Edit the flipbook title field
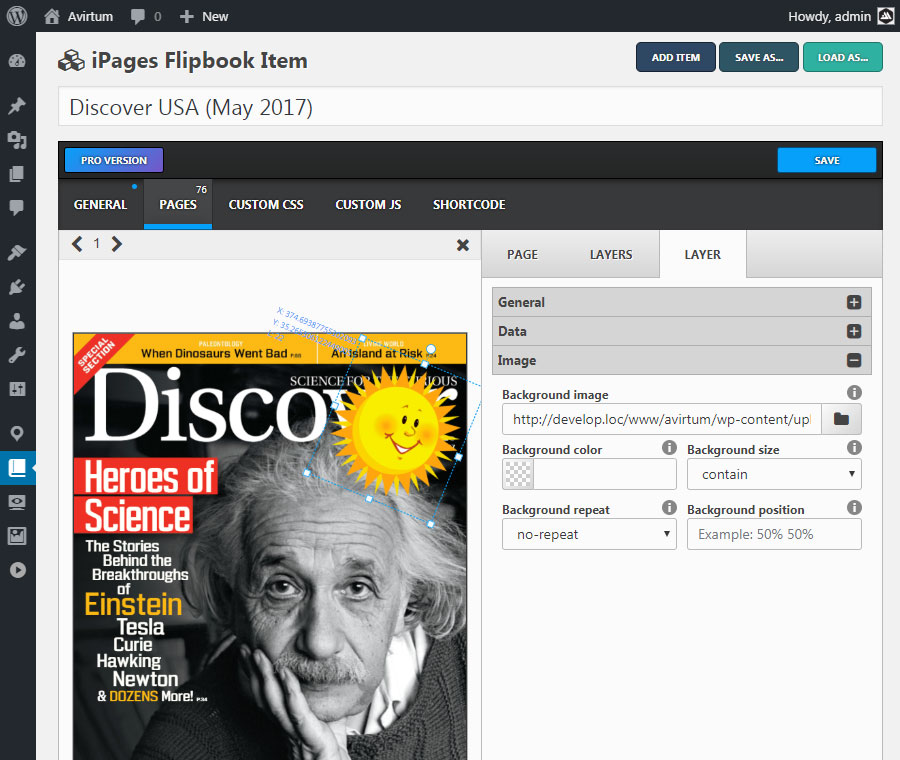Screen dimensions: 900x760 coord(470,107)
